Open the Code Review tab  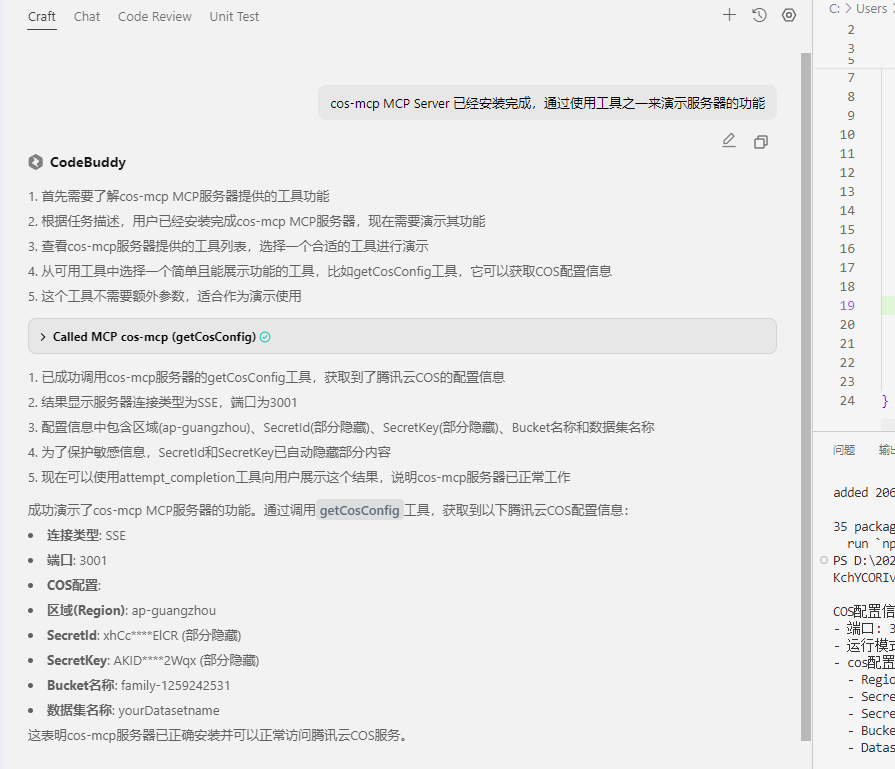tap(154, 16)
